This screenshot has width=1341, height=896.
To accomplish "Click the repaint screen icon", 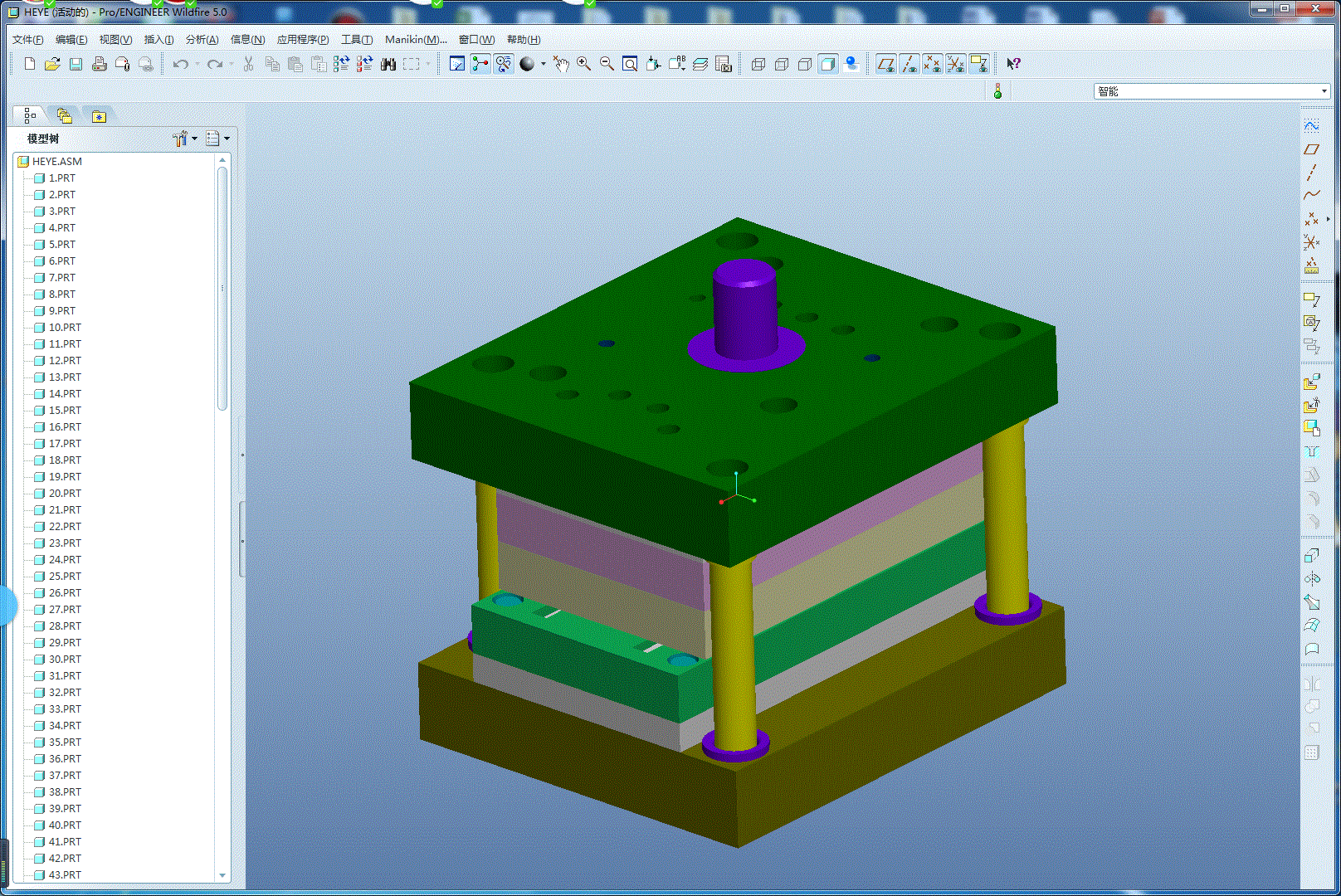I will pos(456,64).
